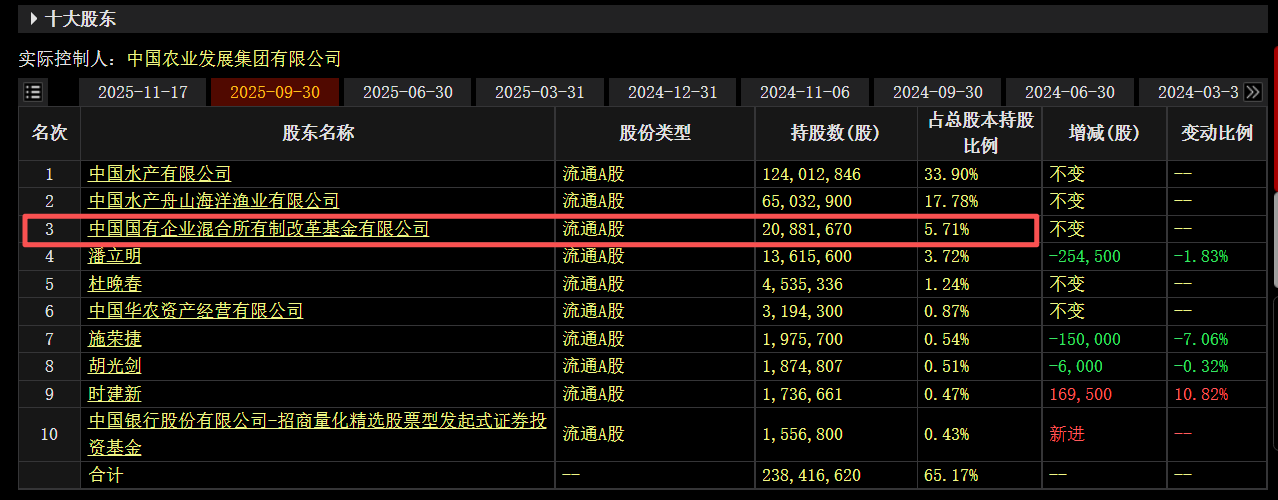Select the change value -150,000
The width and height of the screenshot is (1278, 500).
pyautogui.click(x=1085, y=339)
